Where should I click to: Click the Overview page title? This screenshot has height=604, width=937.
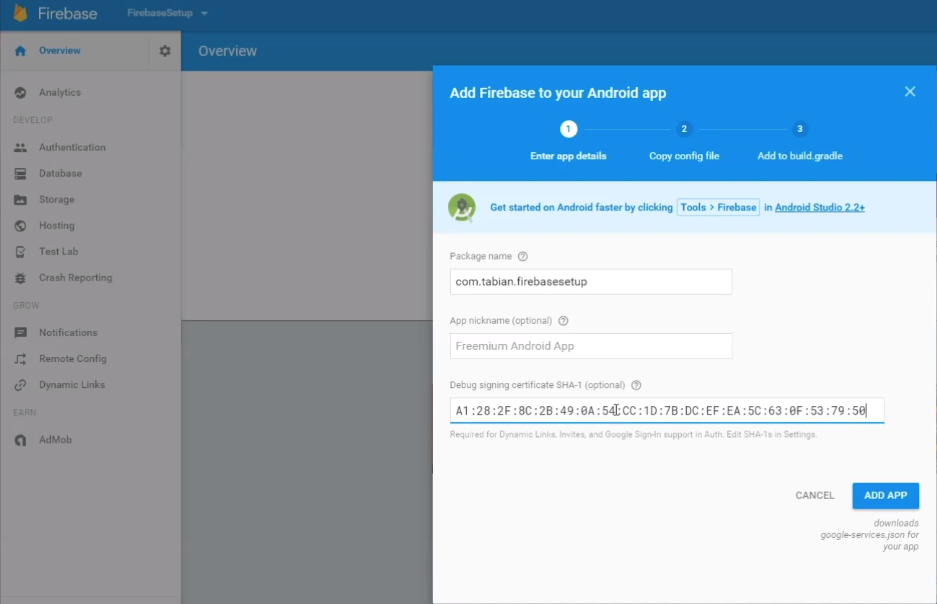click(x=228, y=51)
